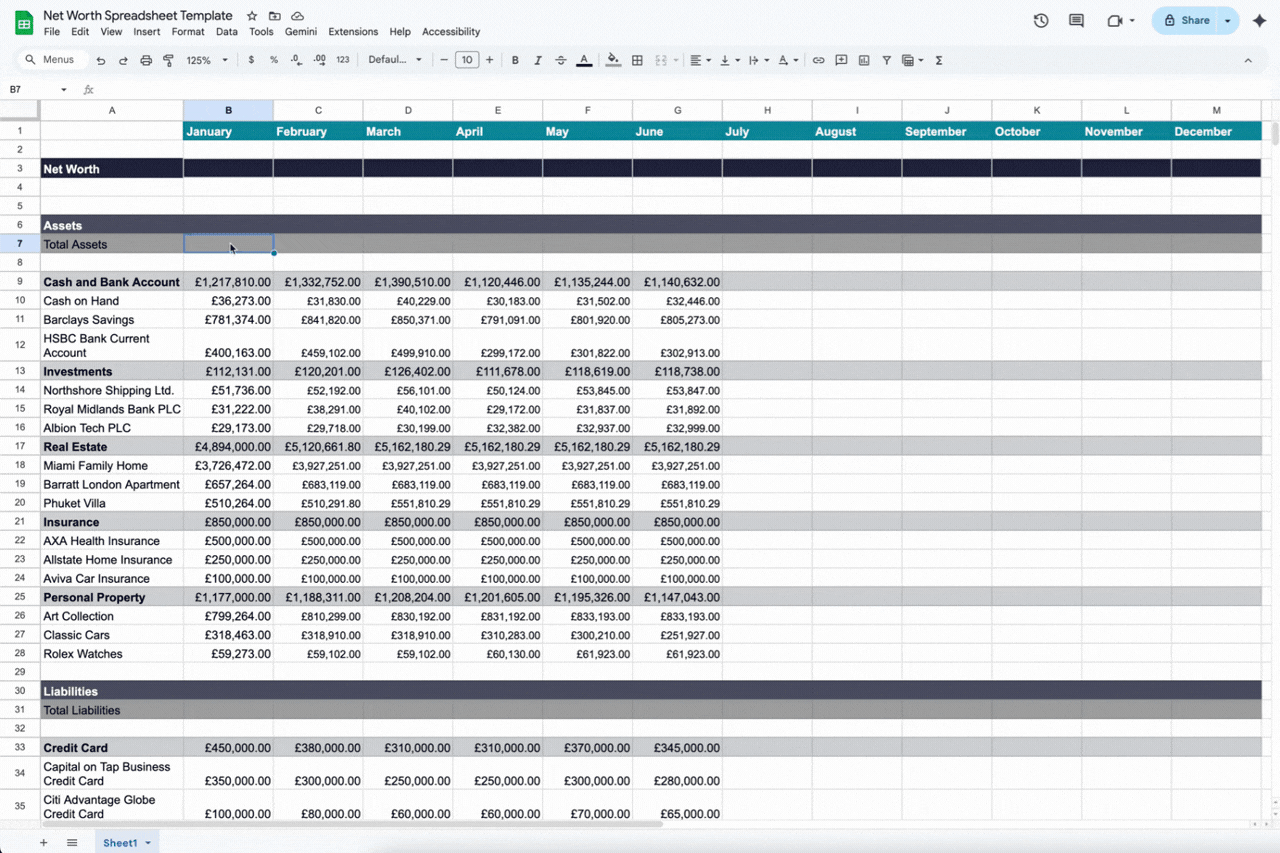This screenshot has height=853, width=1280.
Task: Click the Insert link icon
Action: tap(818, 60)
